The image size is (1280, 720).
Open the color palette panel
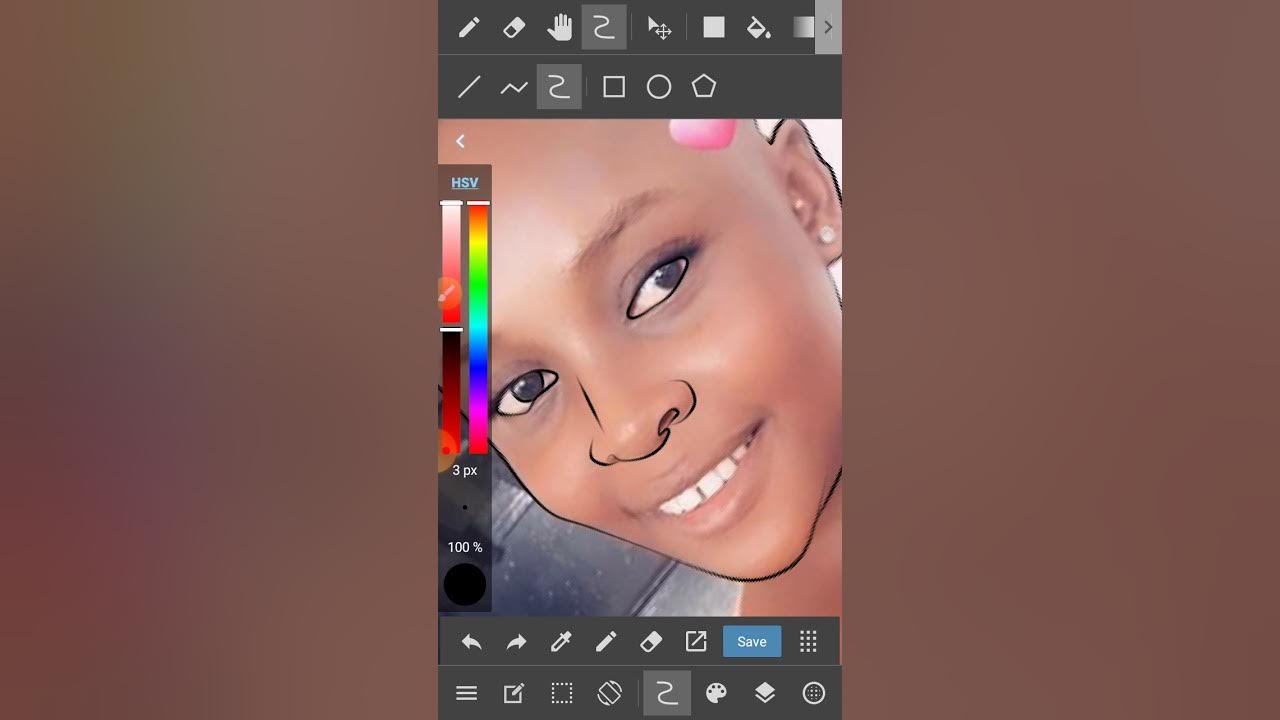coord(716,693)
